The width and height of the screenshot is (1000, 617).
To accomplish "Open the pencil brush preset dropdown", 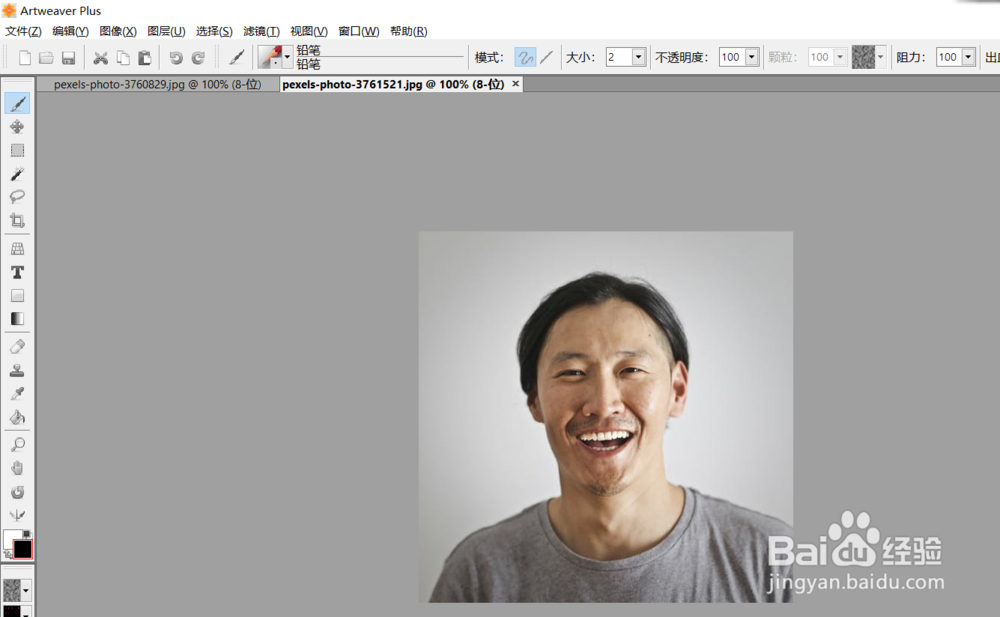I will (x=286, y=57).
